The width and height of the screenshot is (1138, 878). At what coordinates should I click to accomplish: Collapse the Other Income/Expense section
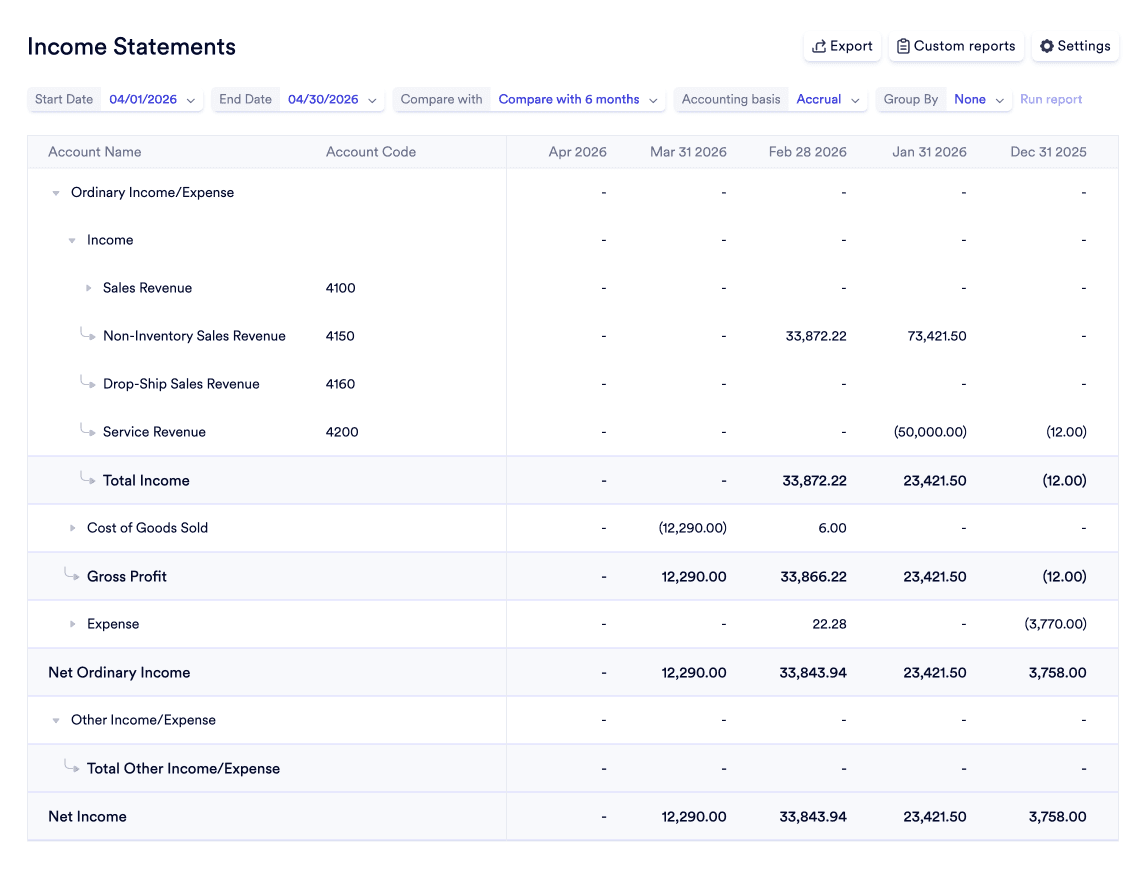point(56,721)
